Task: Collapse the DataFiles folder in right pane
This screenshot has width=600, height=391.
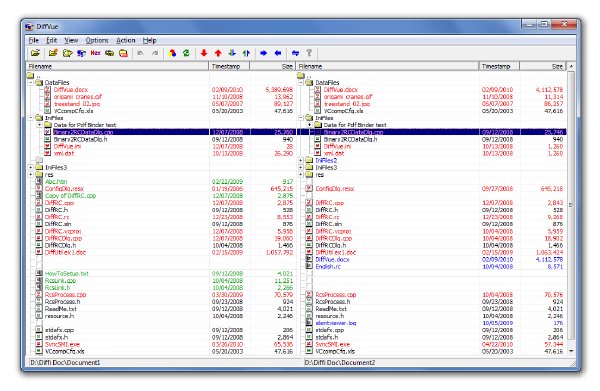Action: [x=301, y=83]
